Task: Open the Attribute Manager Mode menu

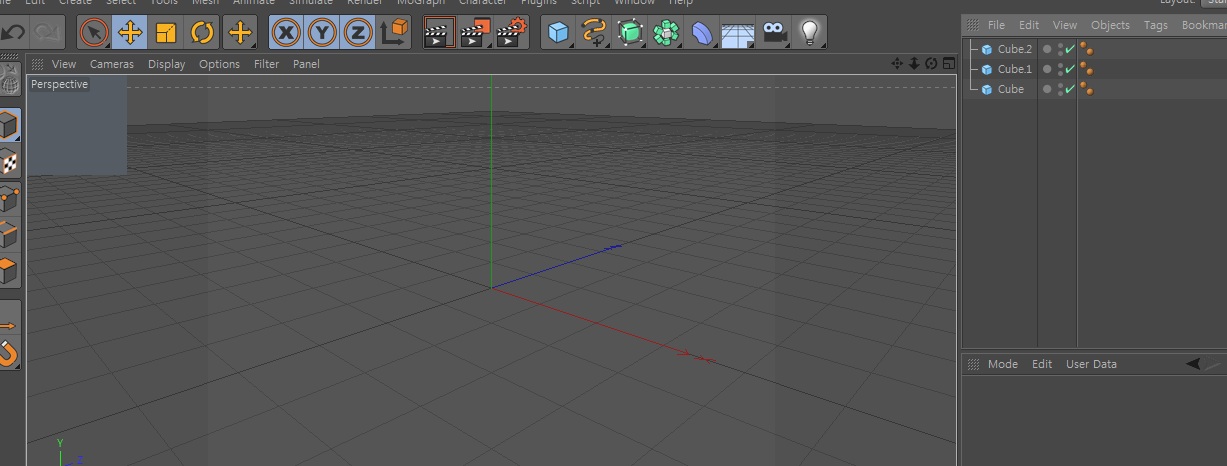Action: click(1003, 364)
